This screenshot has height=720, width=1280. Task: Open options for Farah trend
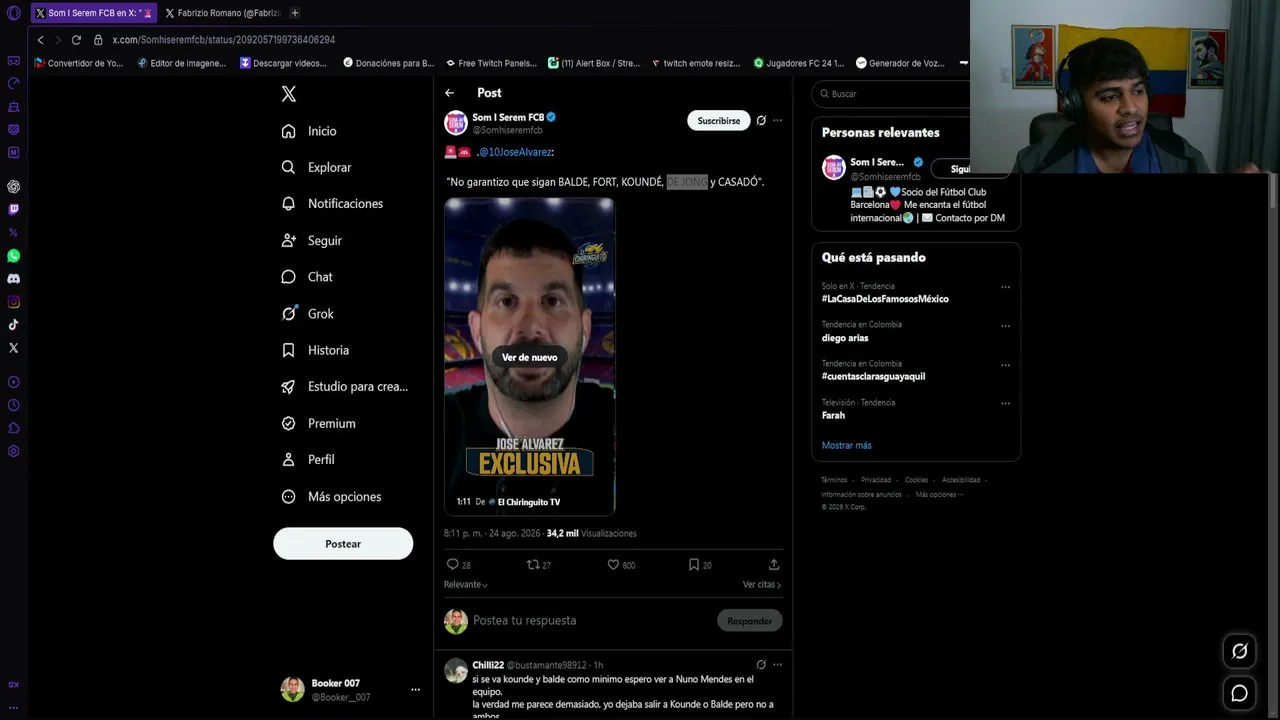(1005, 404)
